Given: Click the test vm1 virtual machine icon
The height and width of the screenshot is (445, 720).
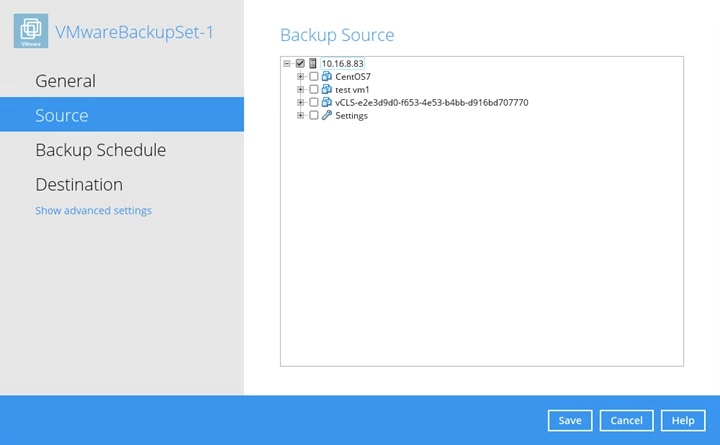Looking at the screenshot, I should (326, 89).
